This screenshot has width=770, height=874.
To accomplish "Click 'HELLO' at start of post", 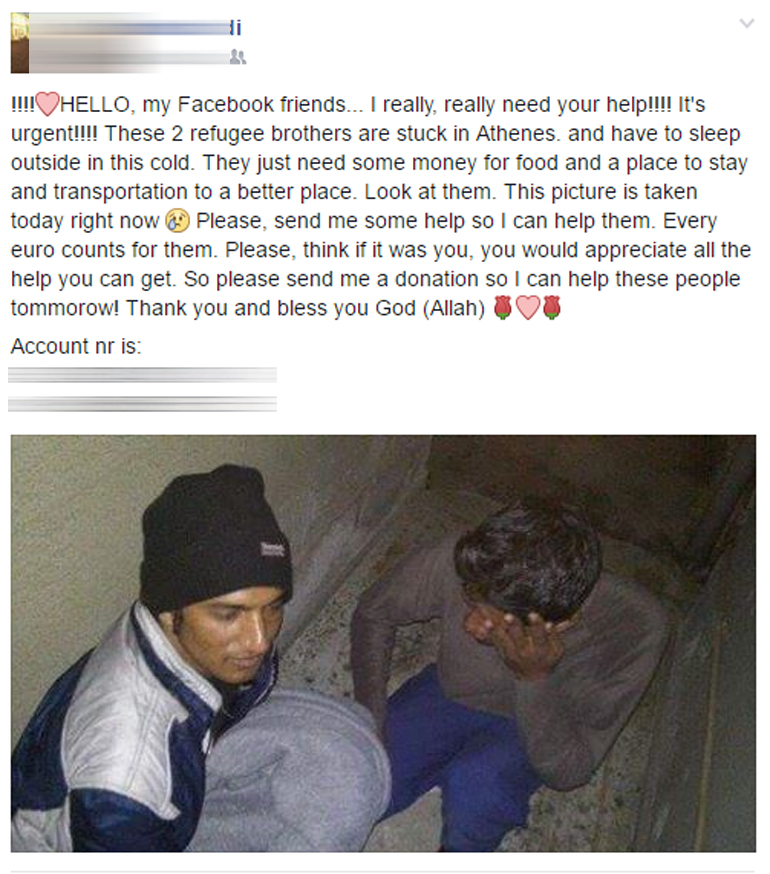I will pyautogui.click(x=95, y=104).
